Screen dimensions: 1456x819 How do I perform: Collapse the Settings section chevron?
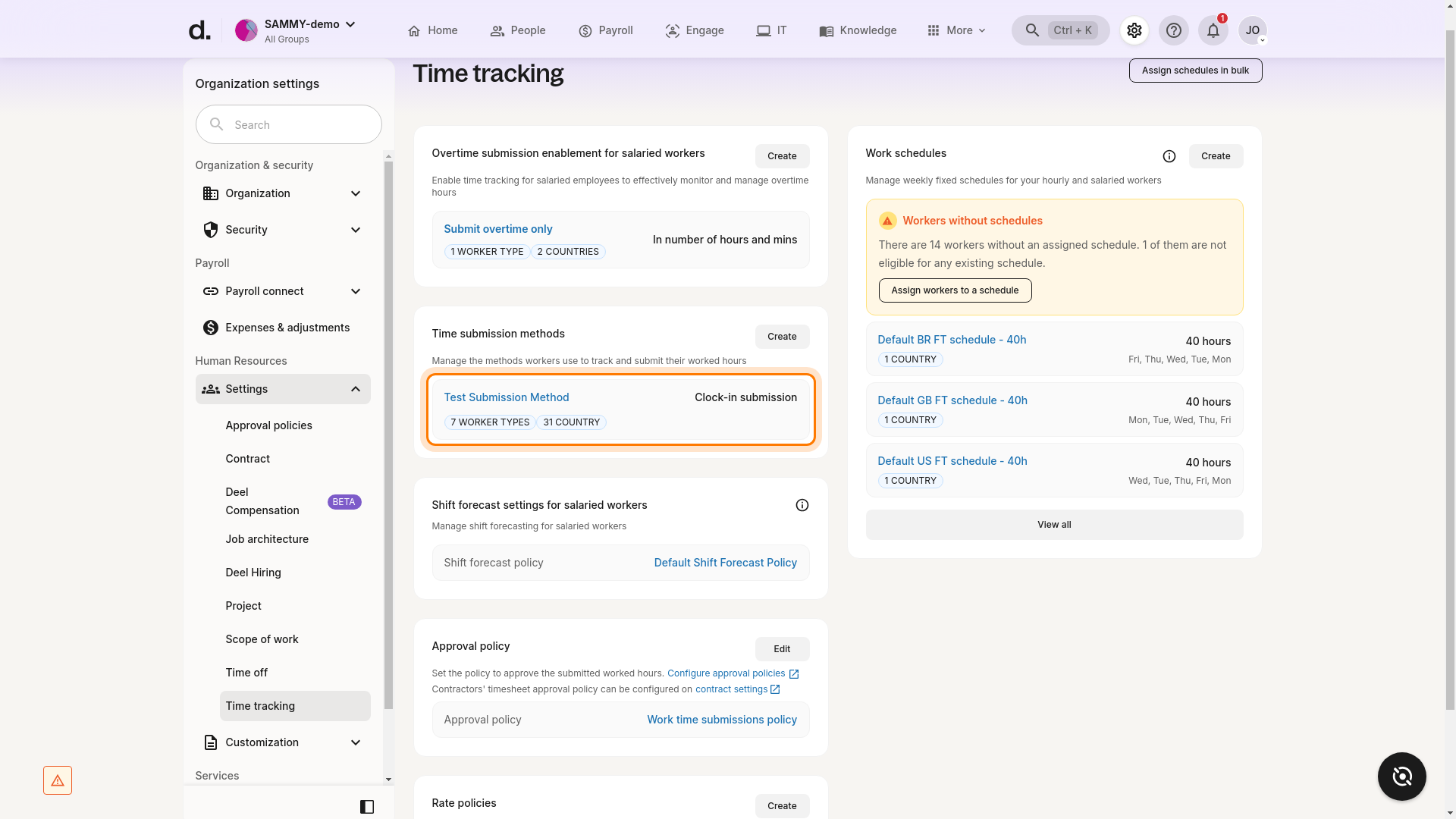[x=355, y=389]
